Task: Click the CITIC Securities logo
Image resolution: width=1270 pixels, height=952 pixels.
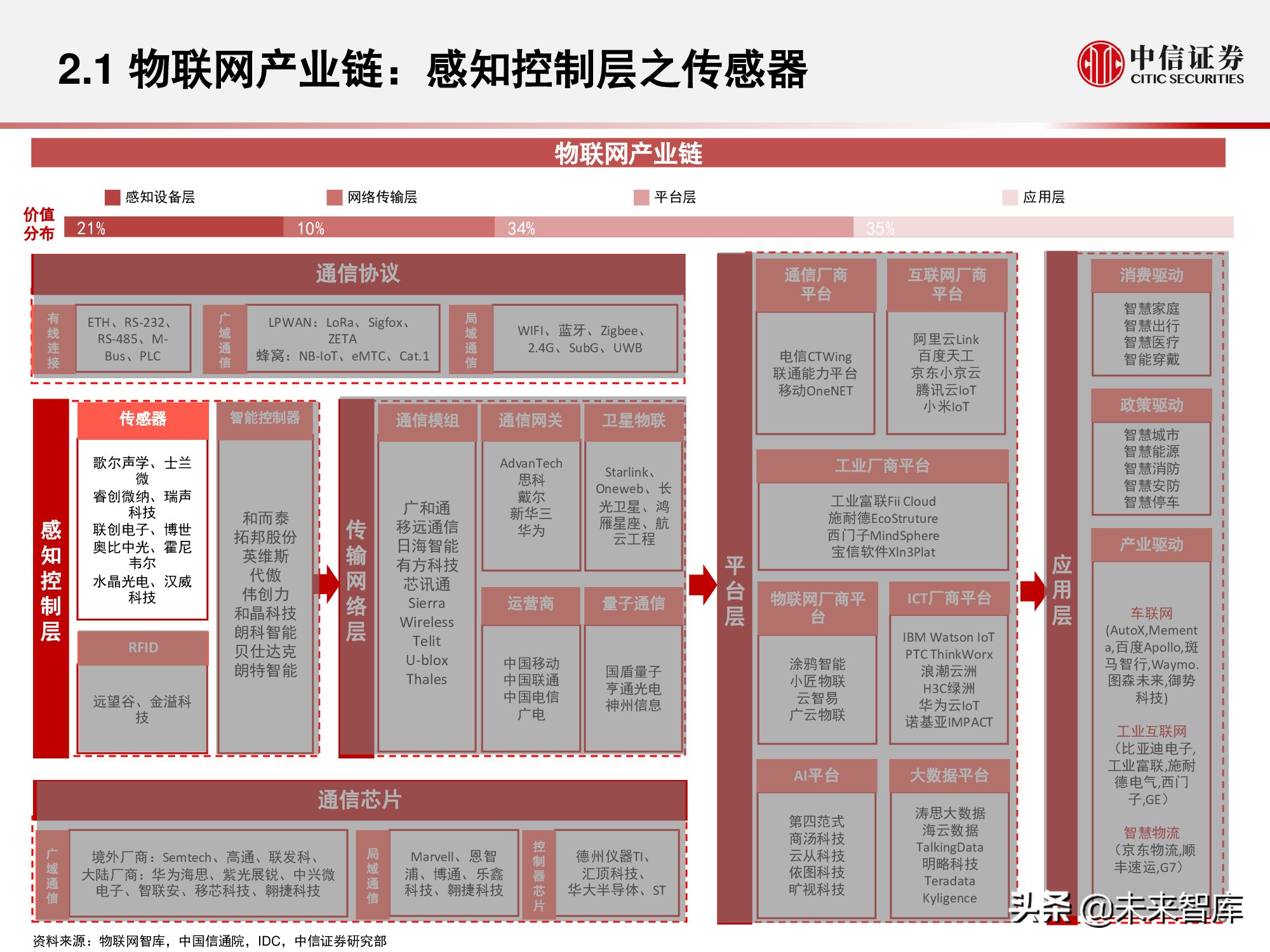Action: (1160, 63)
